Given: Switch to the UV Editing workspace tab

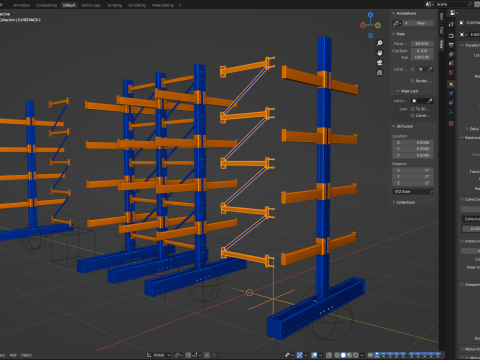Looking at the screenshot, I should tap(137, 5).
